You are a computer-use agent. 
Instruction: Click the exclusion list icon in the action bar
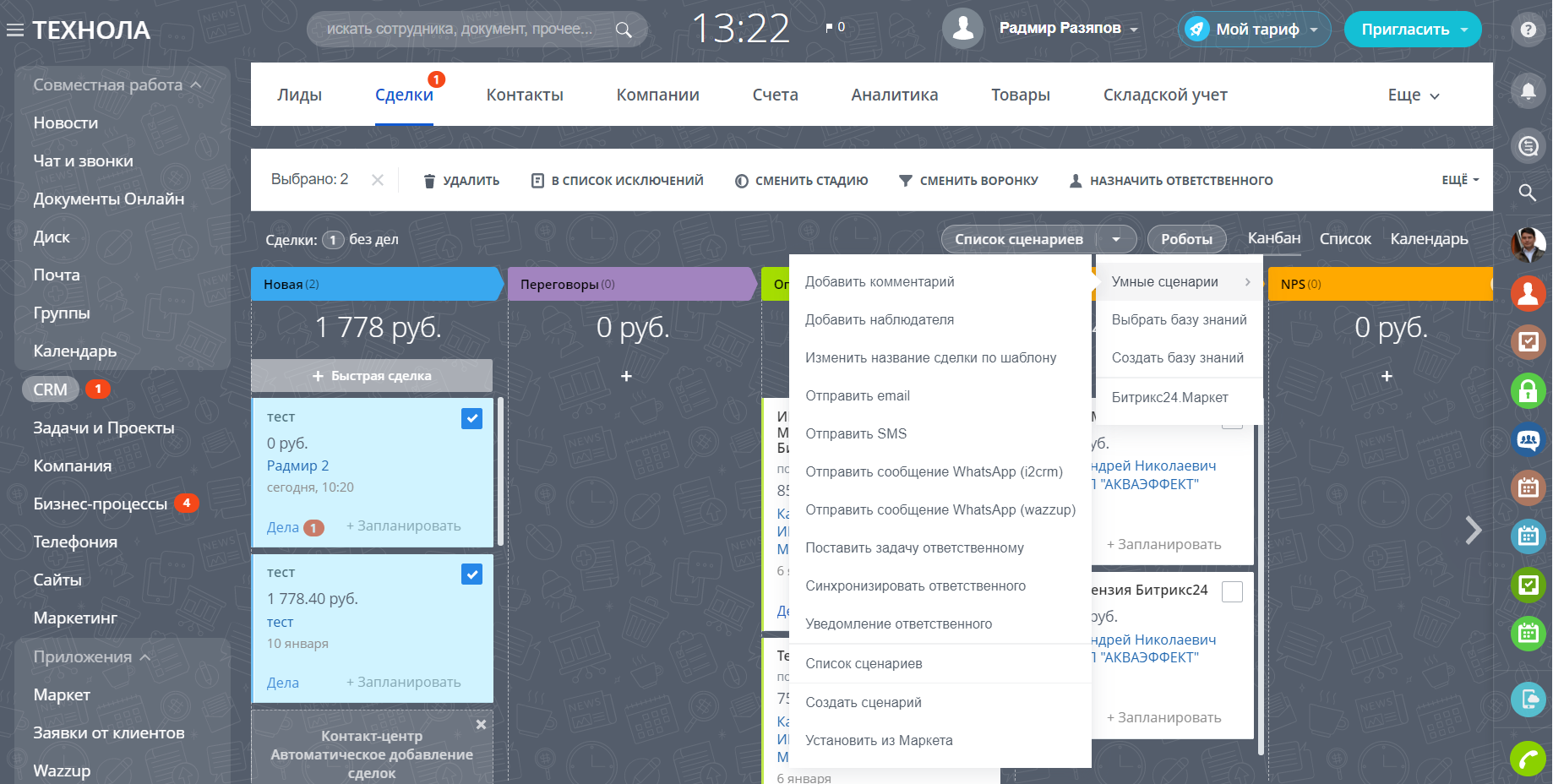[537, 181]
